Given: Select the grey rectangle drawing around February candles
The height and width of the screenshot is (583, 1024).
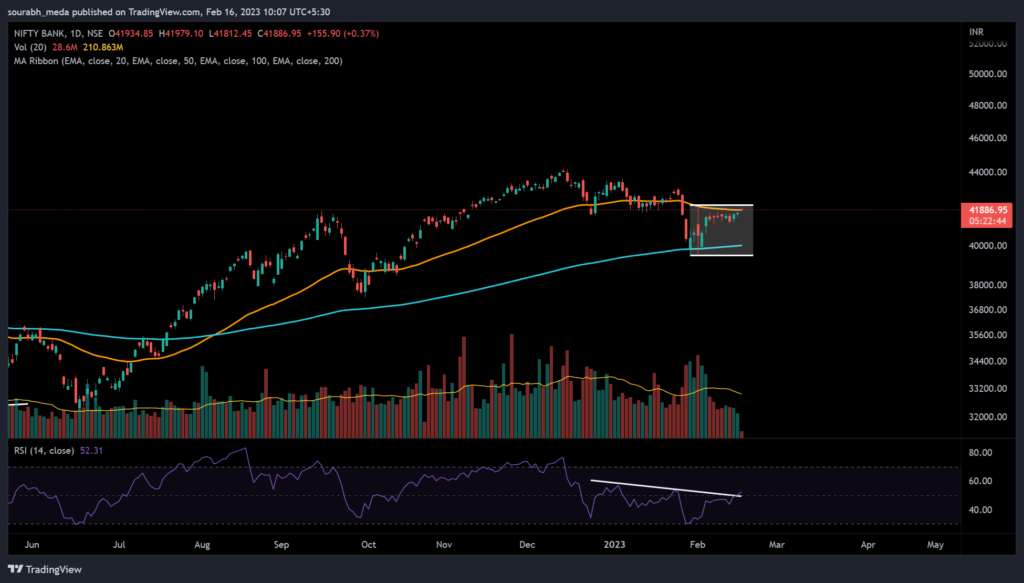Looking at the screenshot, I should pos(722,230).
